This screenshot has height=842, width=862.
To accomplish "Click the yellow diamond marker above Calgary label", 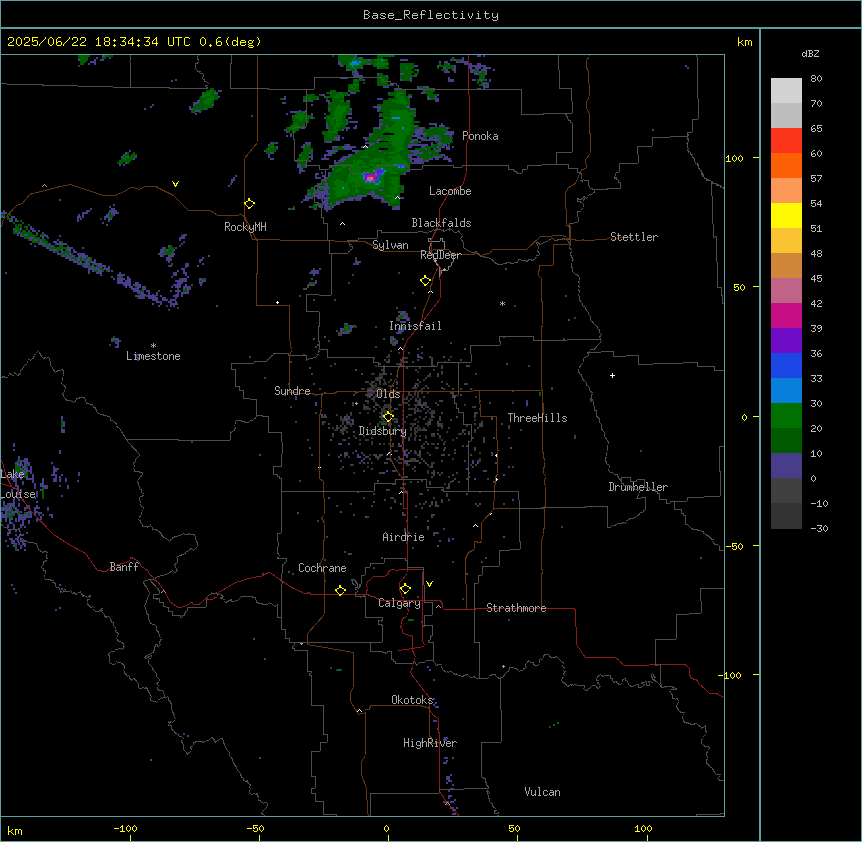I will [405, 589].
